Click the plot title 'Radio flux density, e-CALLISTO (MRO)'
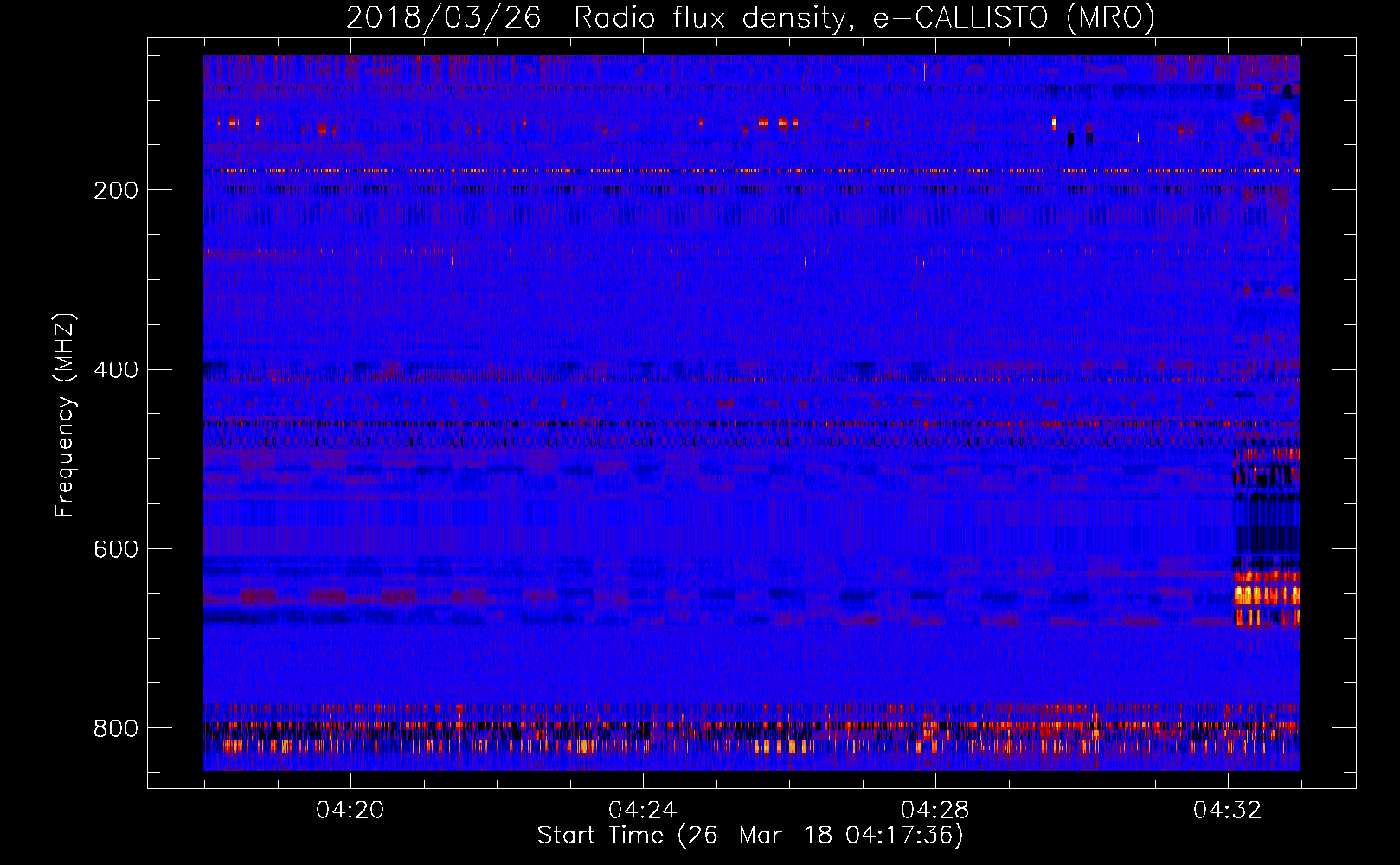This screenshot has height=865, width=1400. 864,17
